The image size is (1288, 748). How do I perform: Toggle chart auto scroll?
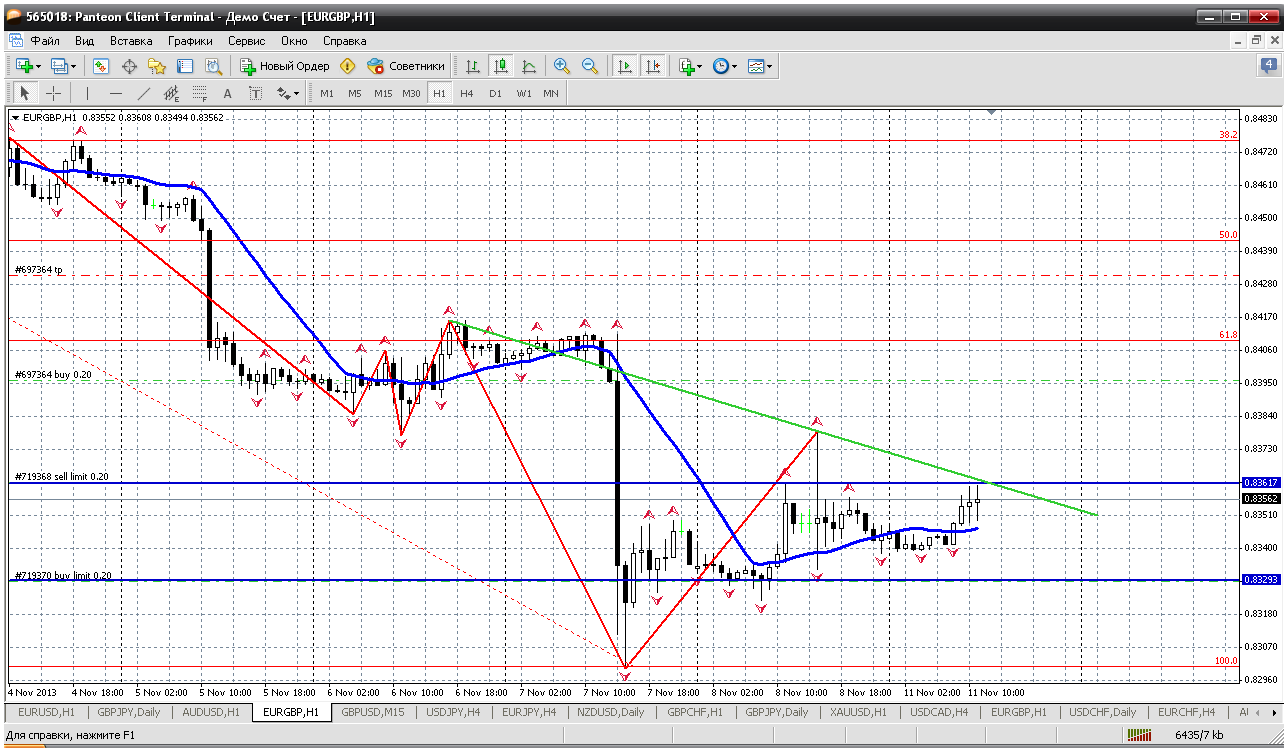coord(625,66)
